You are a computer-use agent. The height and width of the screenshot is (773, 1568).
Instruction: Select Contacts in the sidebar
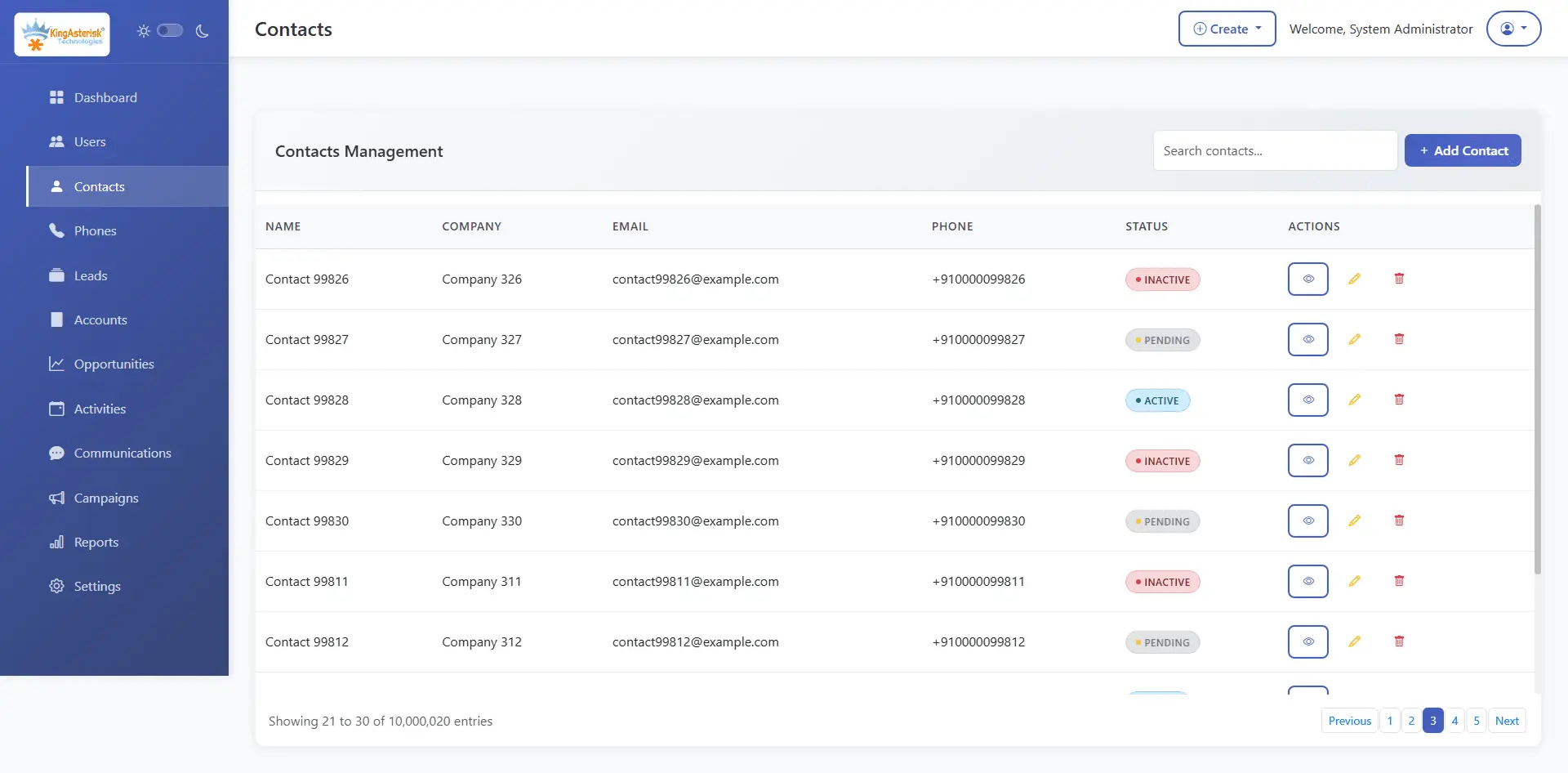point(127,186)
